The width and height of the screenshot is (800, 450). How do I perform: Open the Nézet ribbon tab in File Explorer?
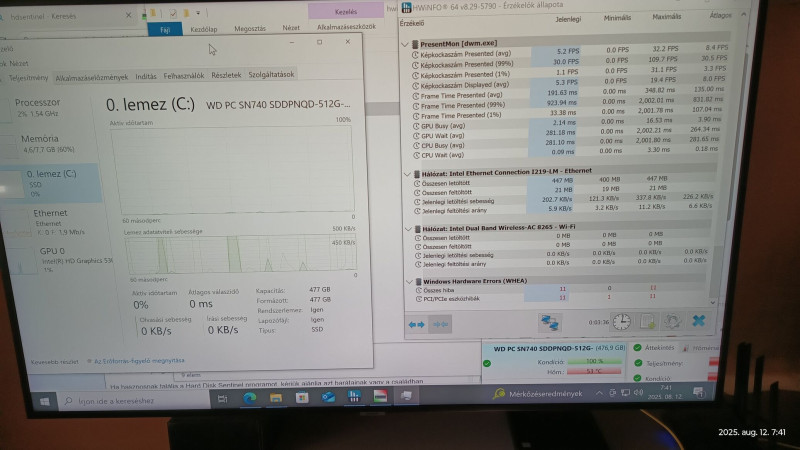[291, 28]
